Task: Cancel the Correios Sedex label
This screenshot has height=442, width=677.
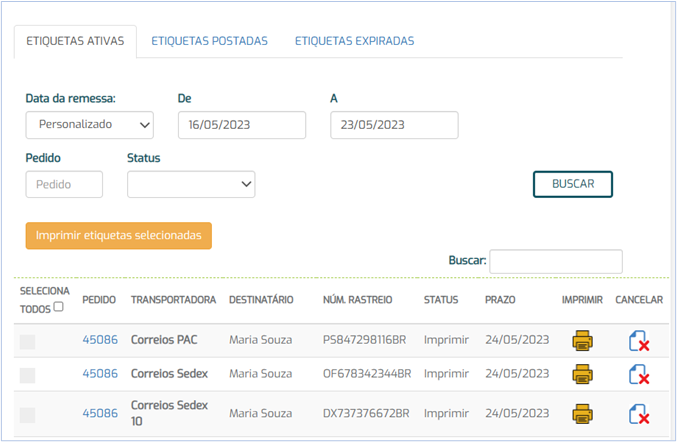Action: tap(638, 375)
